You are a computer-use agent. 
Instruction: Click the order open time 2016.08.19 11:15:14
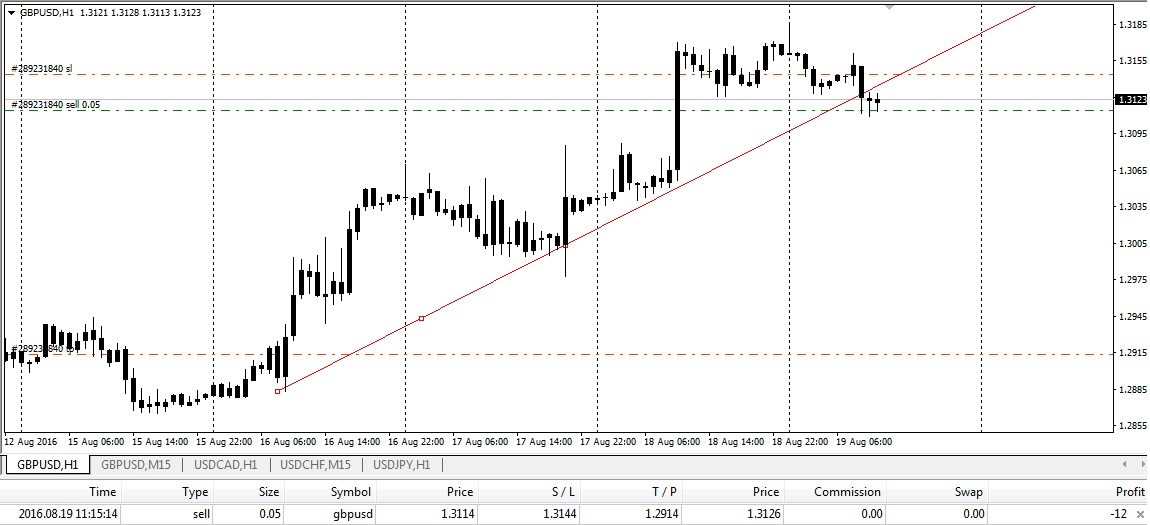click(67, 514)
